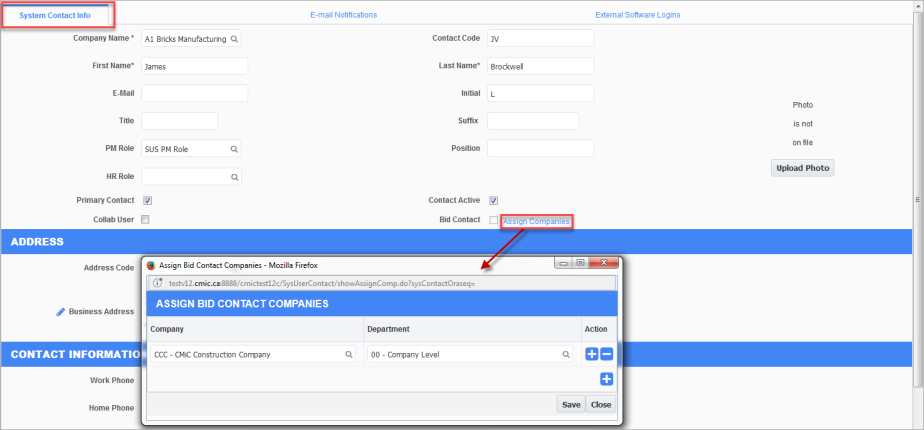This screenshot has width=924, height=430.
Task: Click the First Name field containing James
Action: [x=194, y=67]
